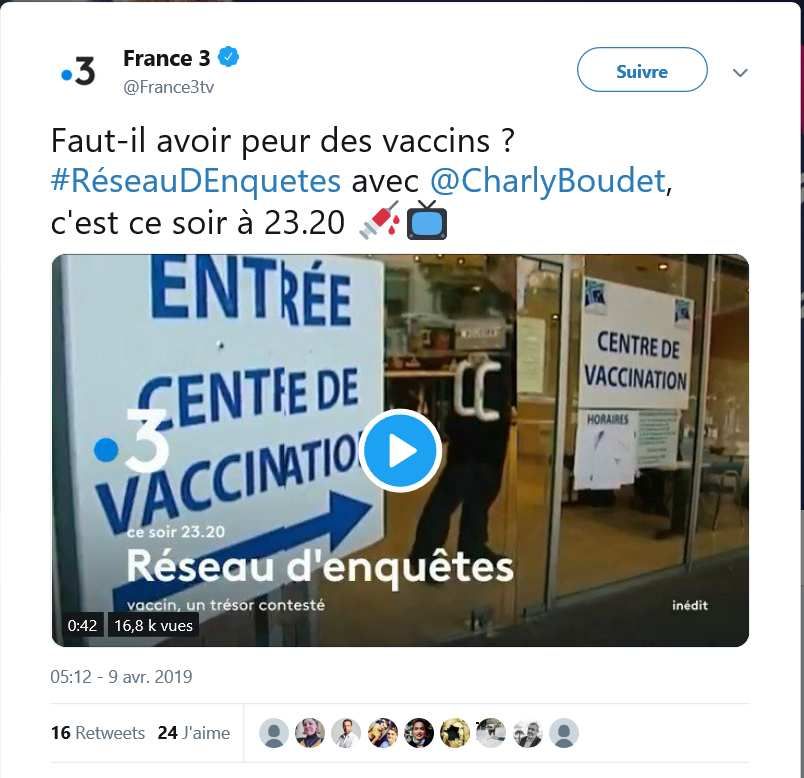The width and height of the screenshot is (804, 778).
Task: Click the first default grey avatar in likers
Action: [x=274, y=733]
